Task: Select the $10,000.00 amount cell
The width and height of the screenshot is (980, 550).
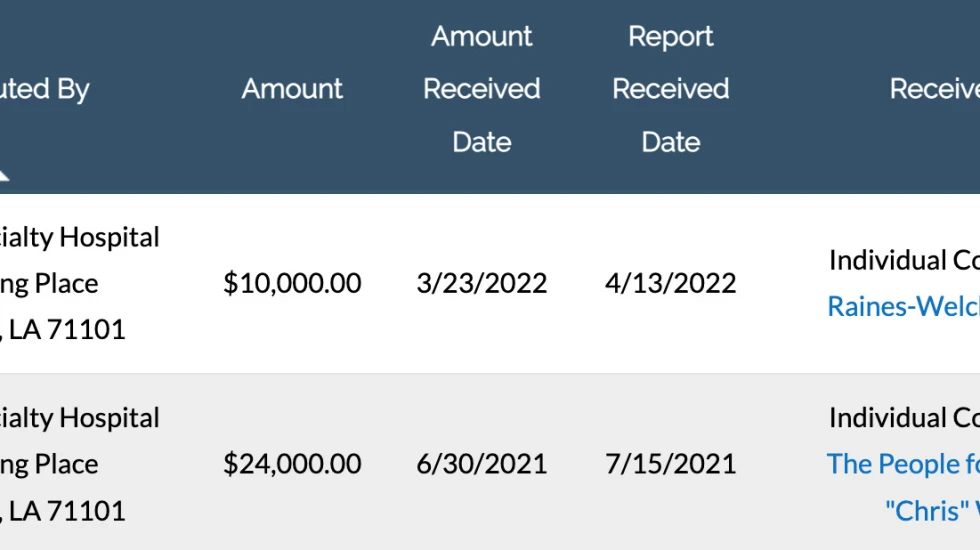Action: coord(292,284)
